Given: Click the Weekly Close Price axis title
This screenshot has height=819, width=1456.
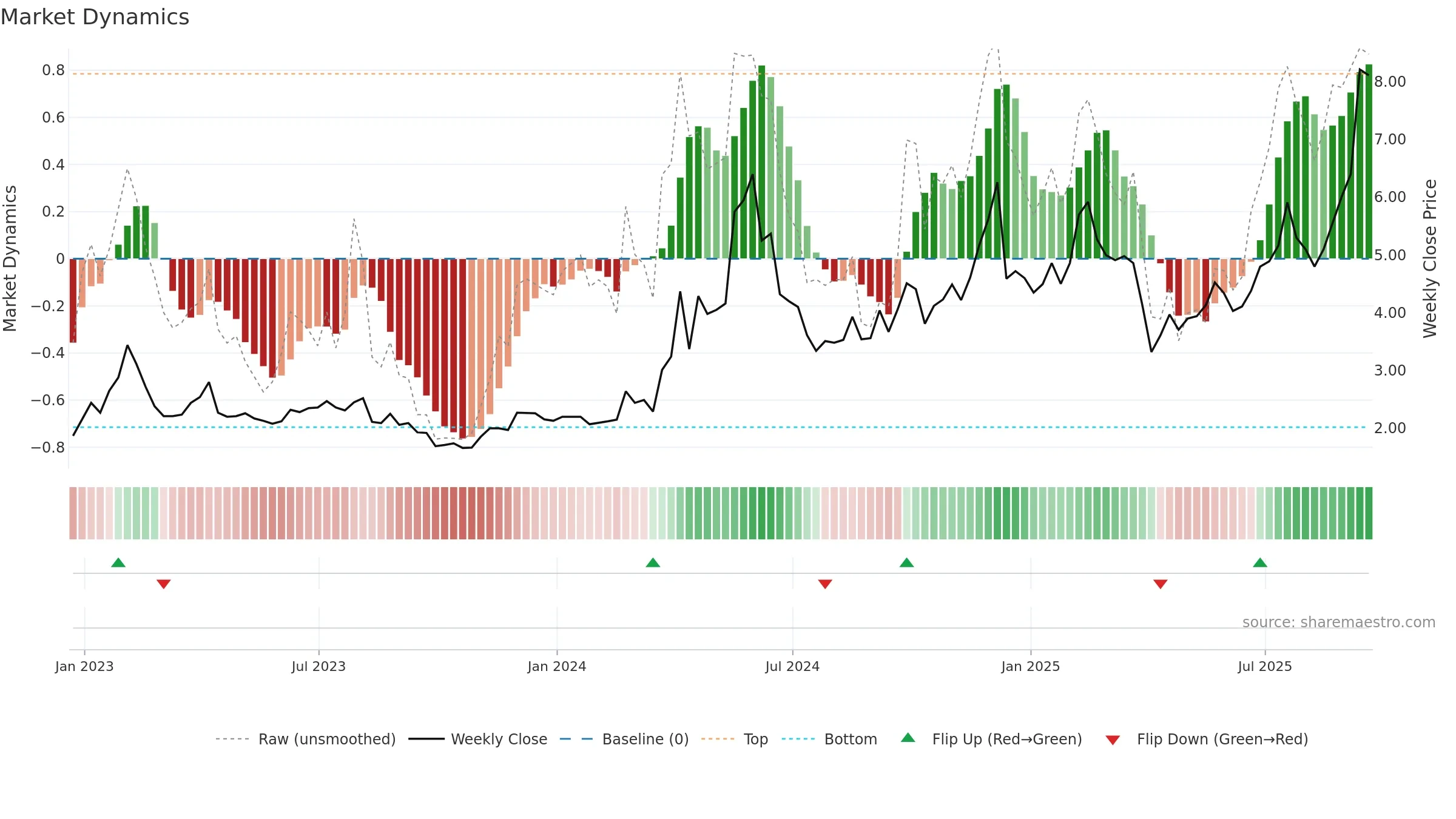Looking at the screenshot, I should click(x=1430, y=258).
